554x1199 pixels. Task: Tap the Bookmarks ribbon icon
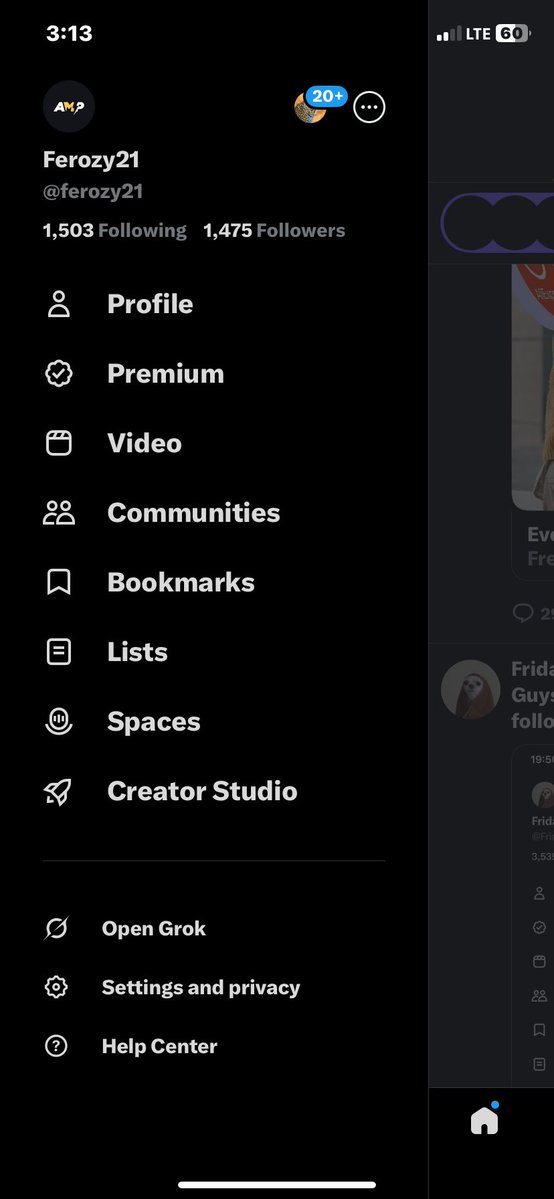tap(59, 583)
